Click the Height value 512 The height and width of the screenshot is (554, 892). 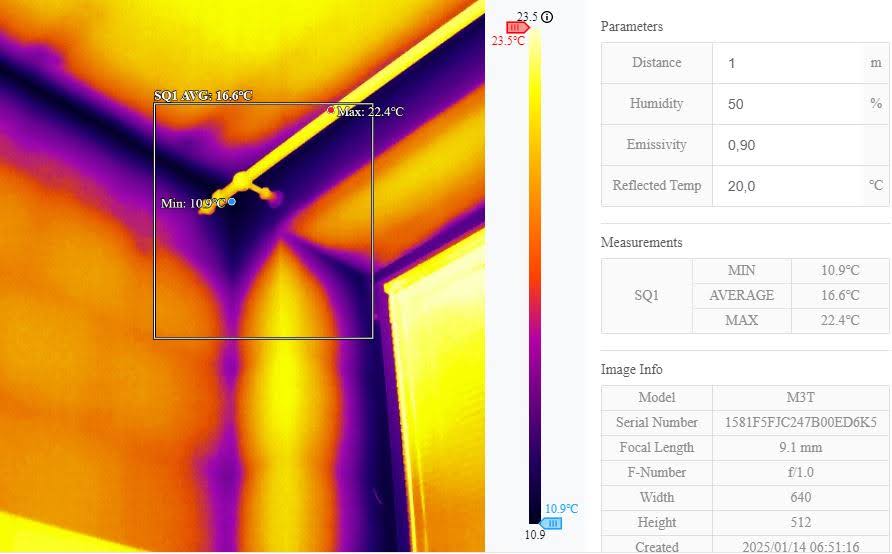tap(800, 522)
